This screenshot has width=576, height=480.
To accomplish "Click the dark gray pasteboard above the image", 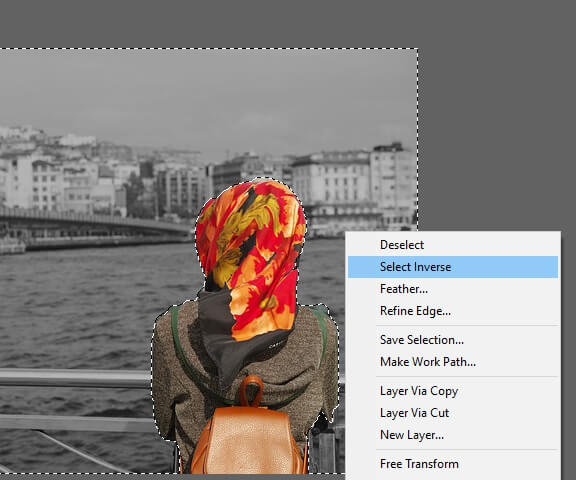I will (x=288, y=23).
